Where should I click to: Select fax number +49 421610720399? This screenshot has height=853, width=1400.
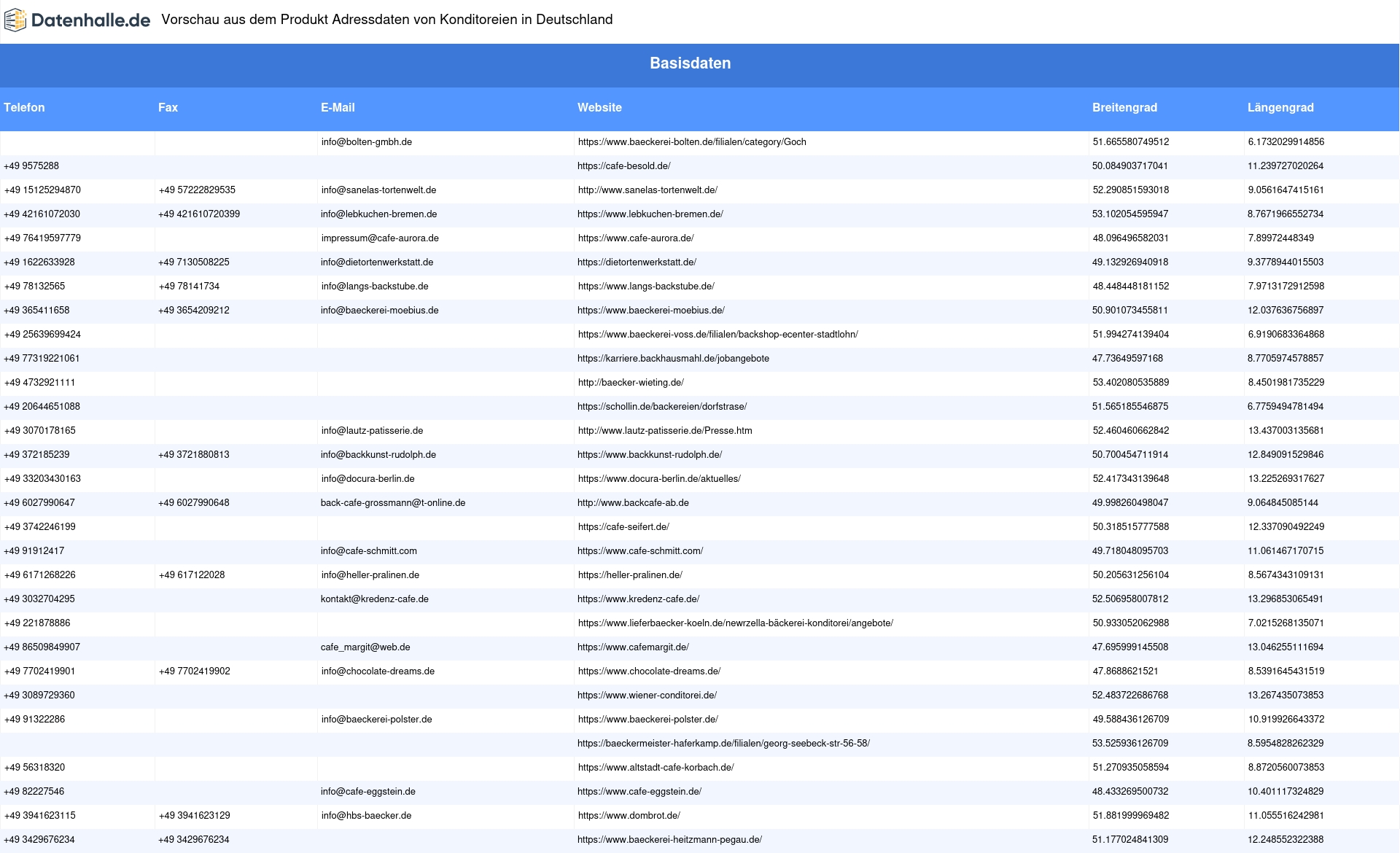(x=199, y=214)
